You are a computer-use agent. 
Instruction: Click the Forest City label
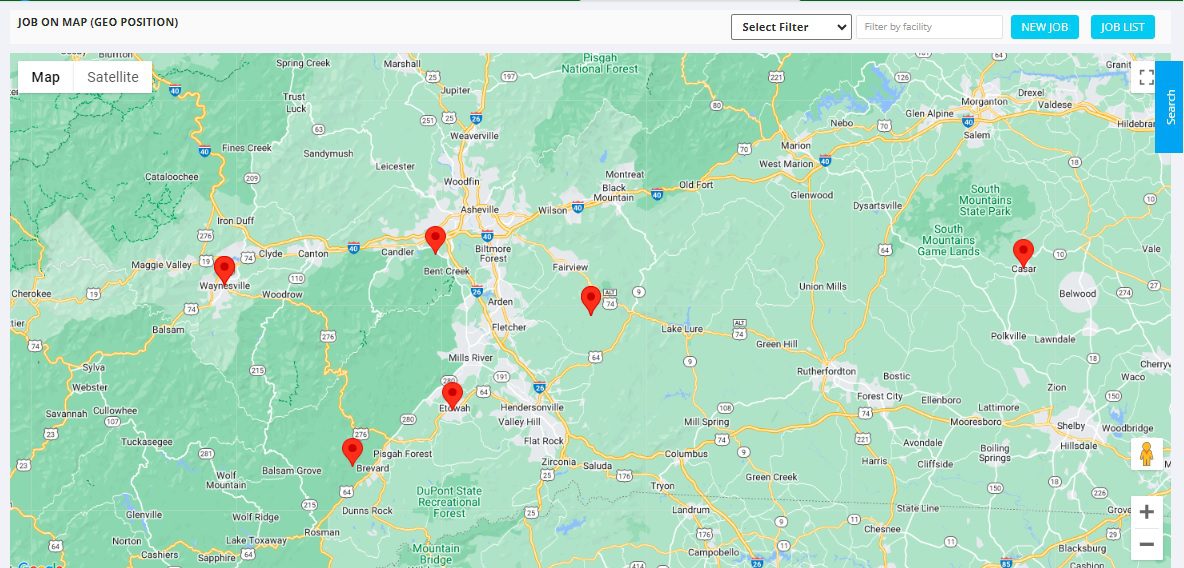[x=880, y=396]
